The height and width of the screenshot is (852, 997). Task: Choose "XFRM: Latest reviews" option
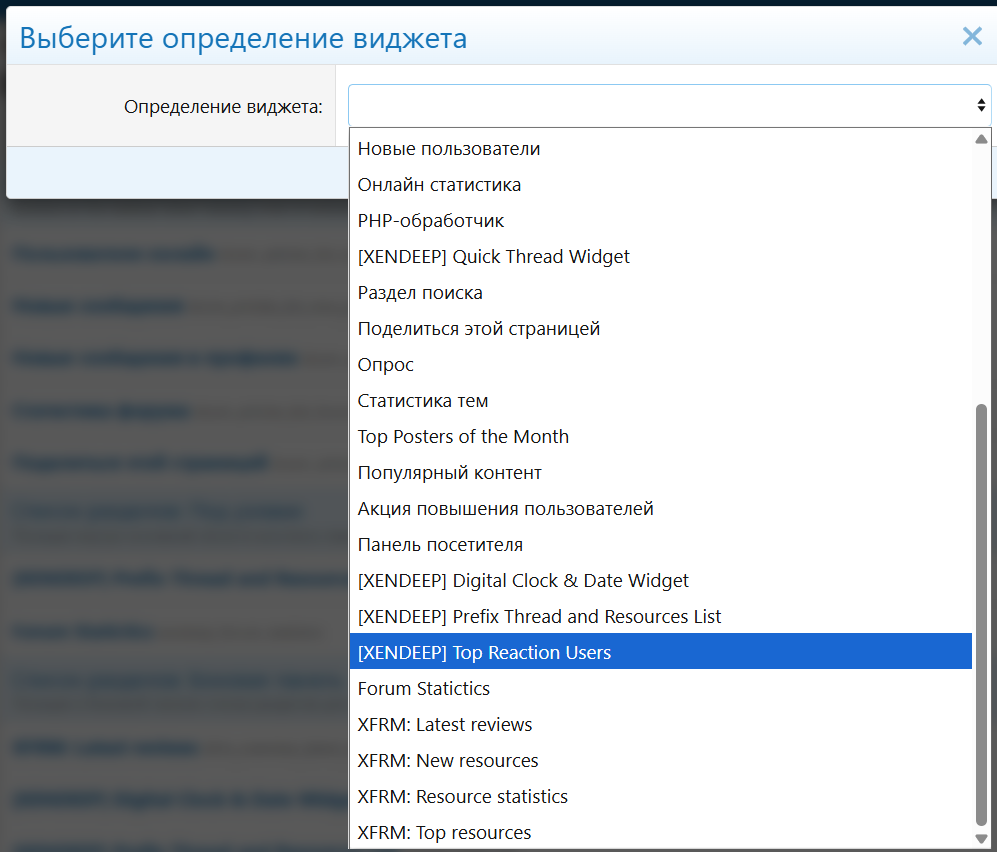445,725
